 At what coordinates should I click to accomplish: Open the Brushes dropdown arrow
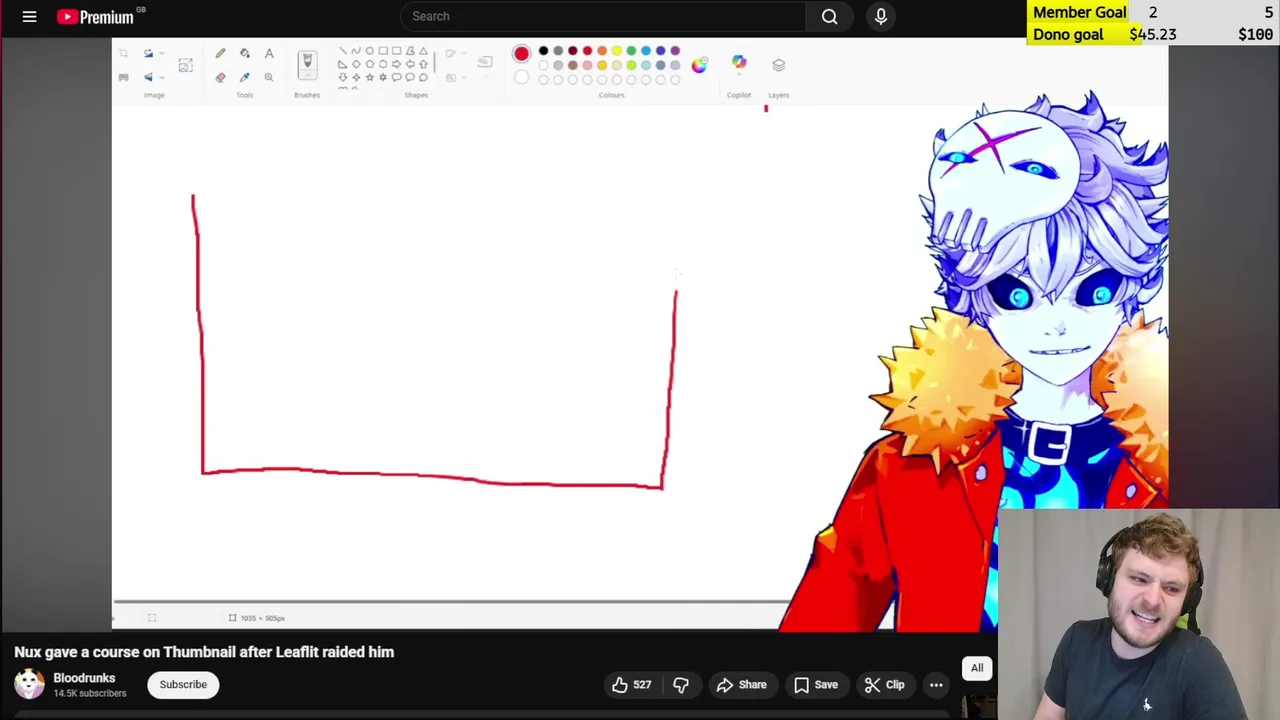tap(307, 75)
